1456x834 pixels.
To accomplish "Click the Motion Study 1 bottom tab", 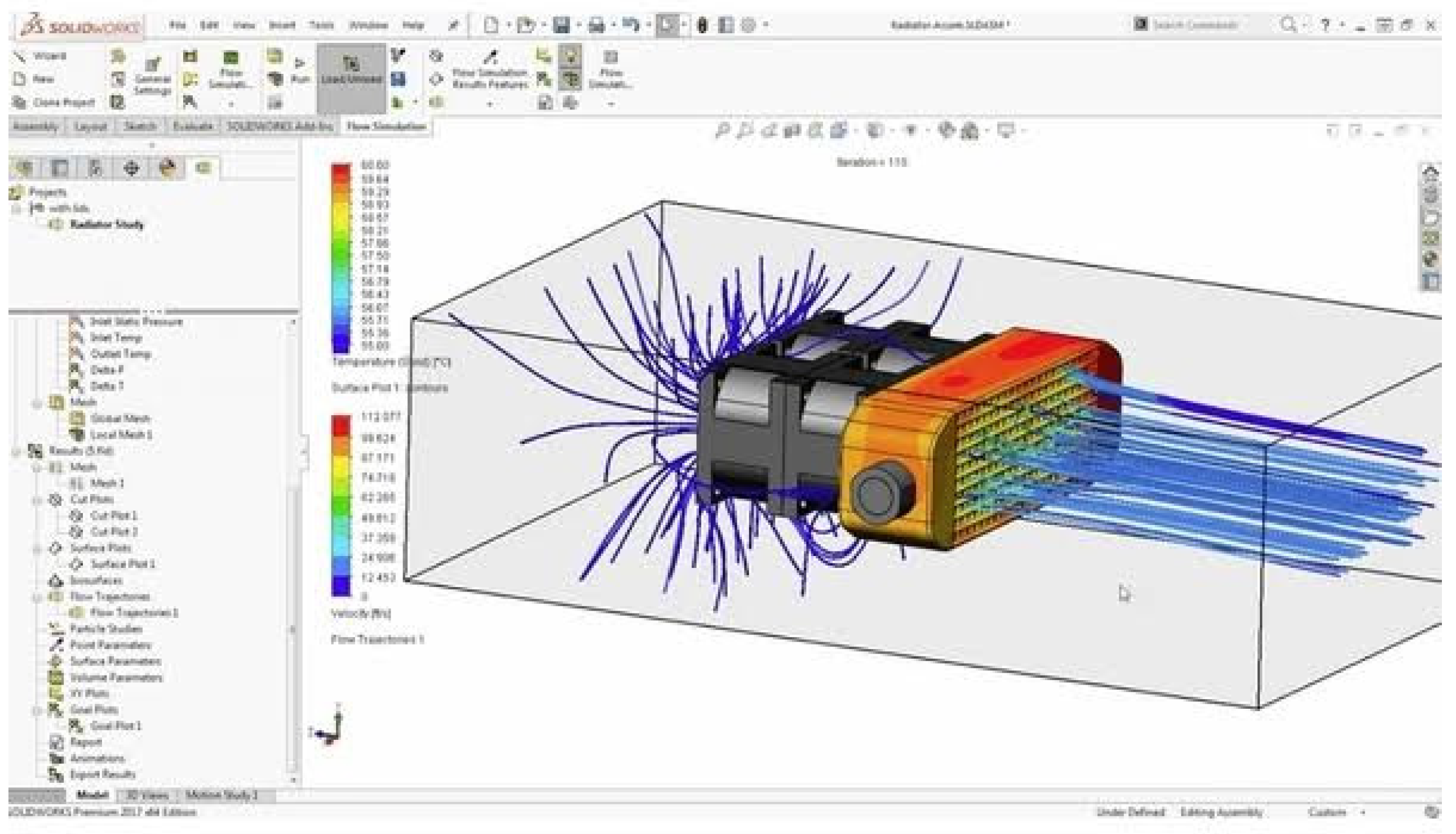I will 222,795.
